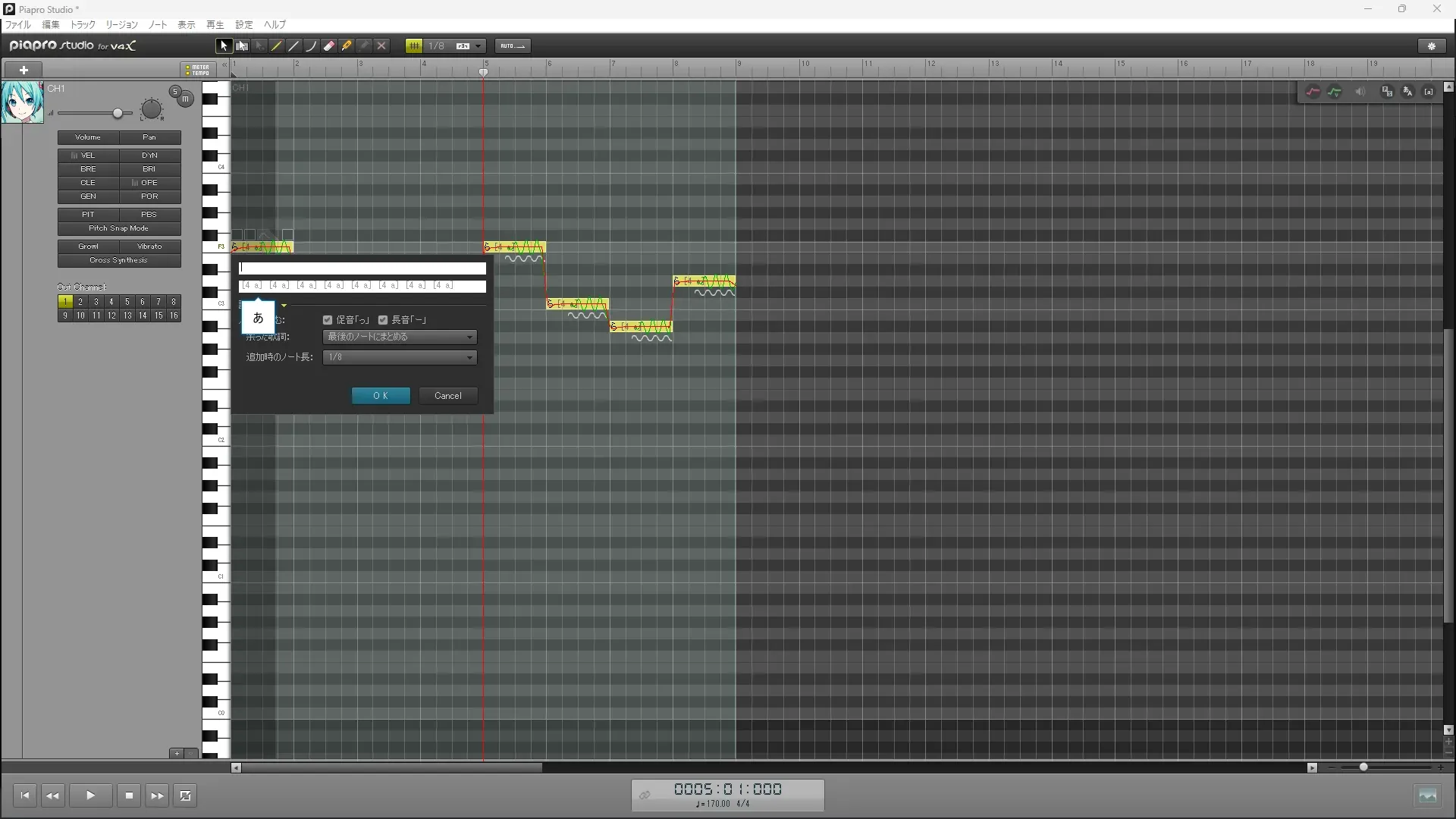This screenshot has height=819, width=1456.
Task: Open the 再生 menu
Action: [x=215, y=25]
